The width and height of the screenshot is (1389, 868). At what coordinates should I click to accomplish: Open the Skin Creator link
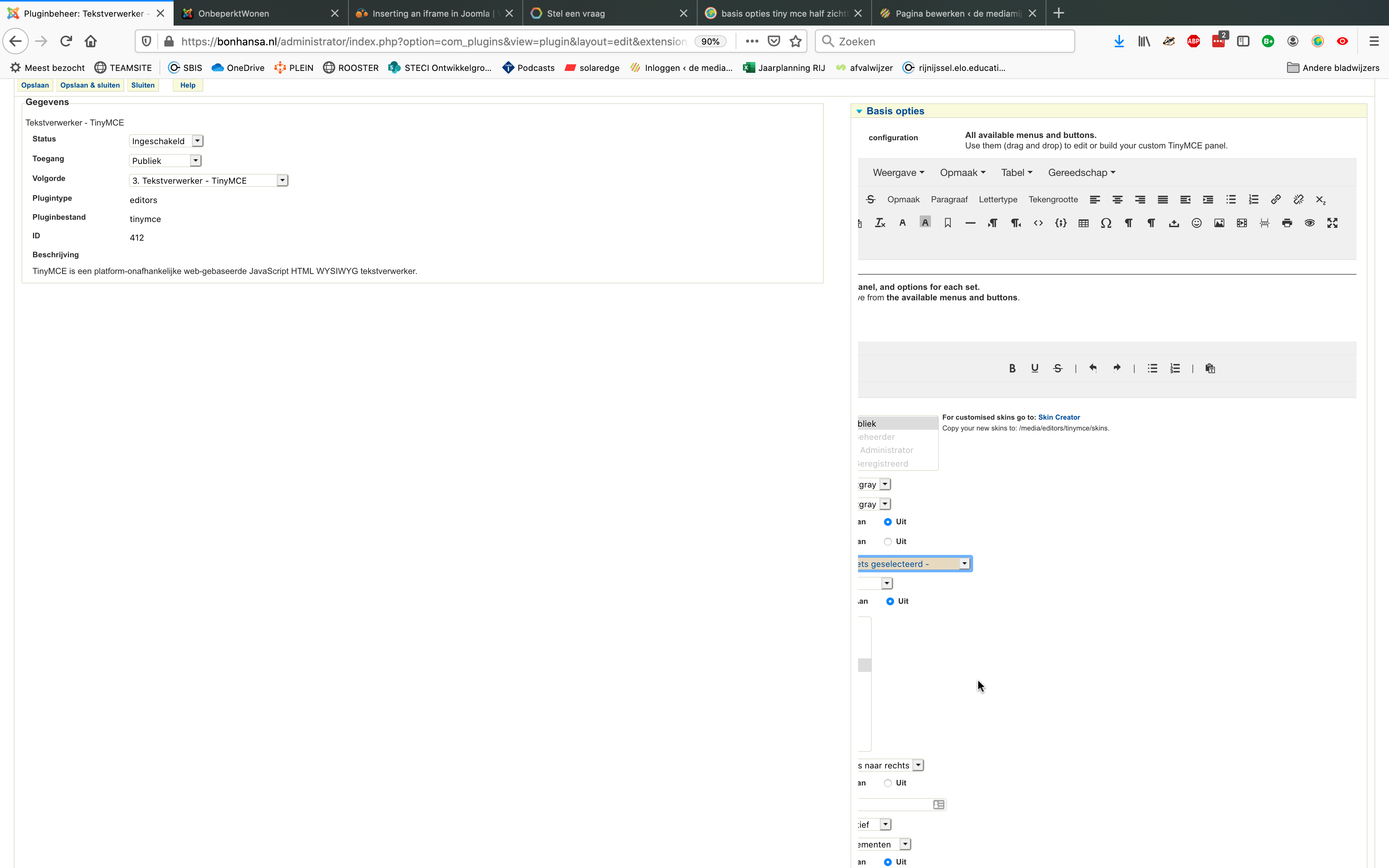pos(1058,417)
